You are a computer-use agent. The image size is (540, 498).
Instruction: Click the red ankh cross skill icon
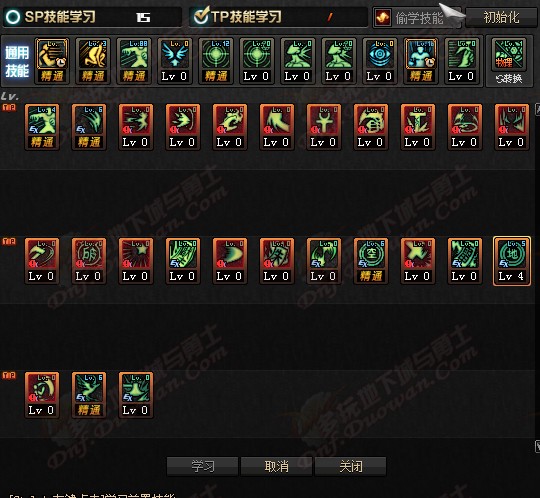324,127
